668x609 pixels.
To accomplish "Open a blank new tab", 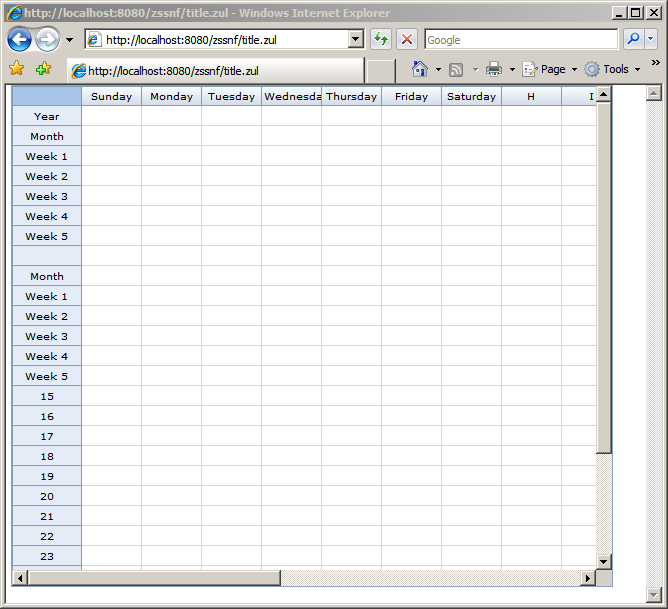I will pos(381,71).
